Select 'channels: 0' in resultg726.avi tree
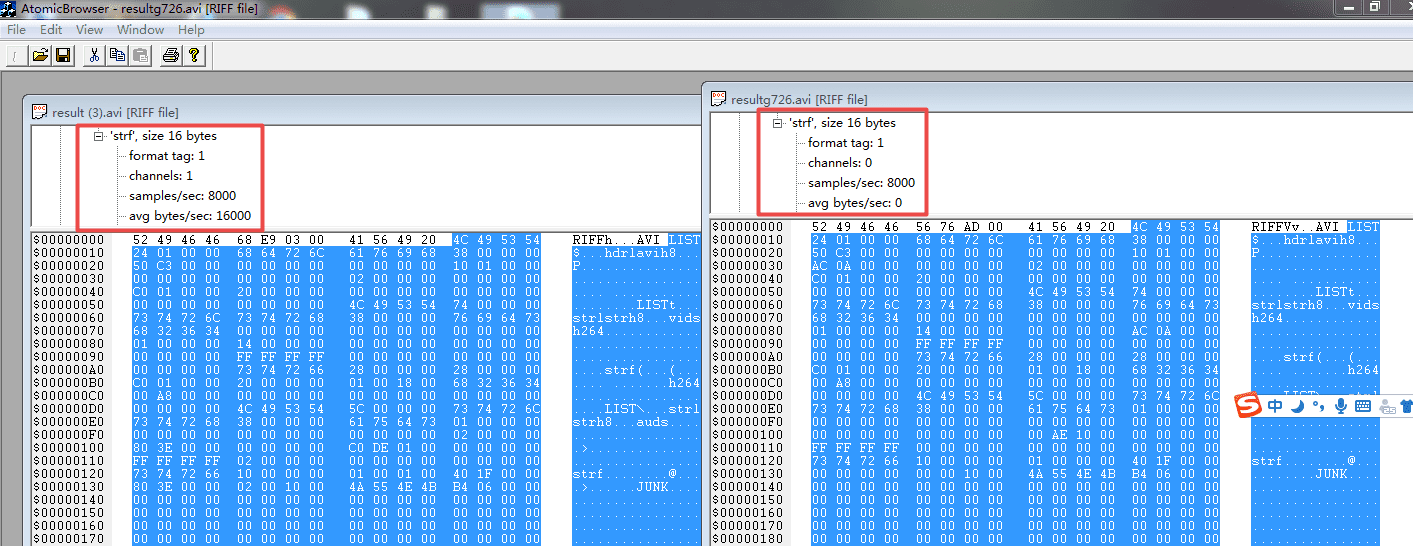This screenshot has width=1413, height=546. [x=840, y=163]
